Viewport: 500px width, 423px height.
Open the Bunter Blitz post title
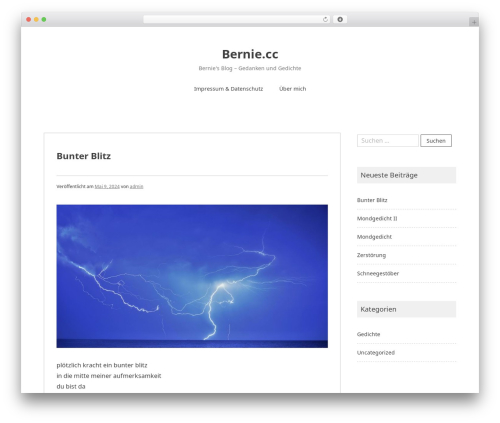point(84,156)
